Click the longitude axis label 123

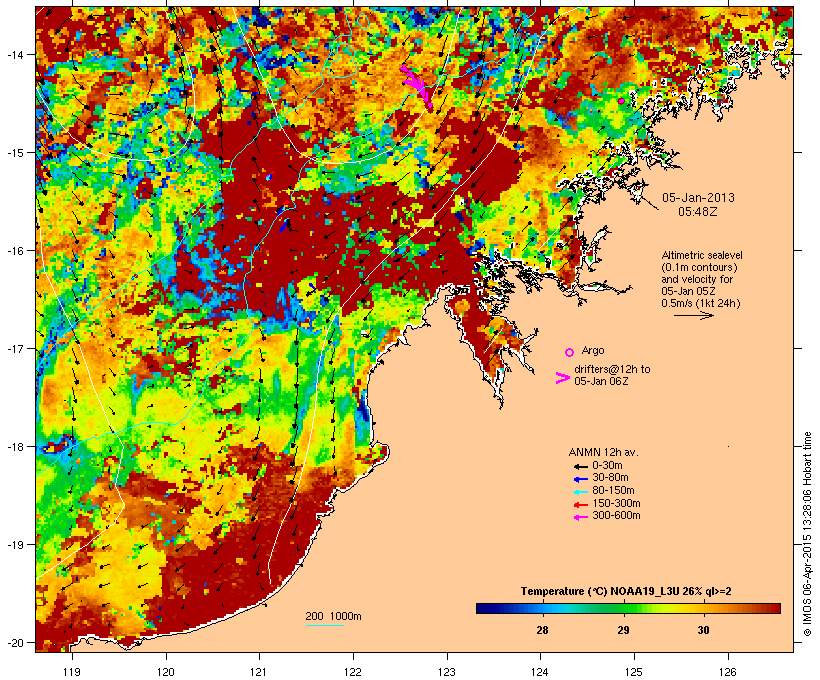[x=447, y=672]
